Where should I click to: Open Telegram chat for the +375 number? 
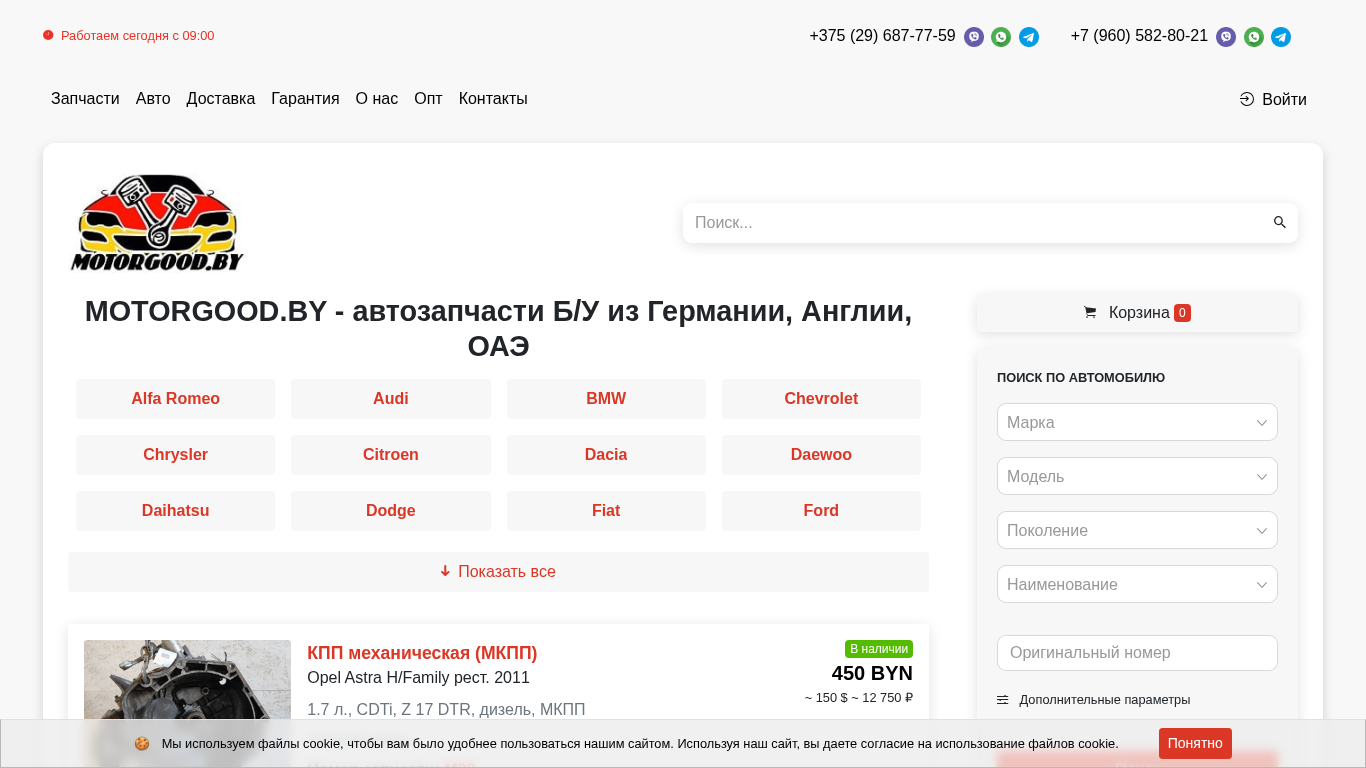[1029, 37]
